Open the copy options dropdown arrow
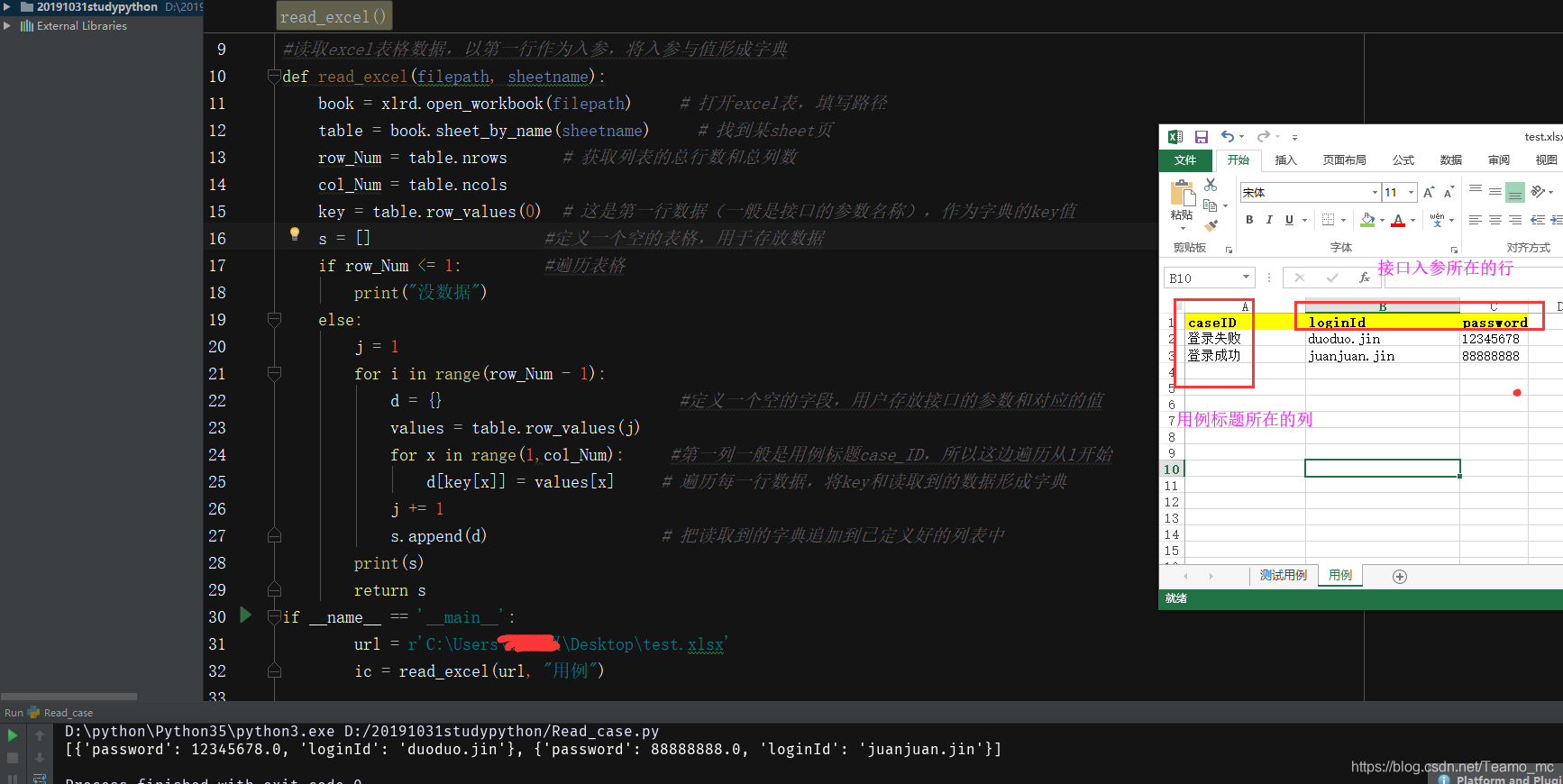The height and width of the screenshot is (784, 1563). (1225, 206)
